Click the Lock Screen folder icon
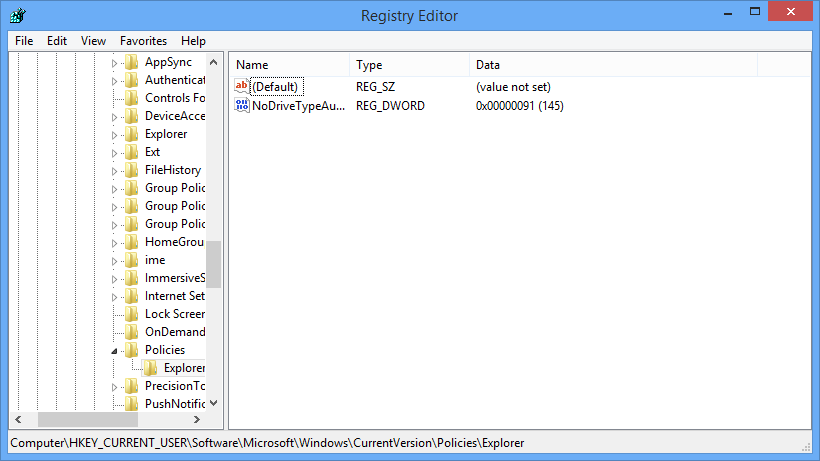The width and height of the screenshot is (820, 461). 132,314
